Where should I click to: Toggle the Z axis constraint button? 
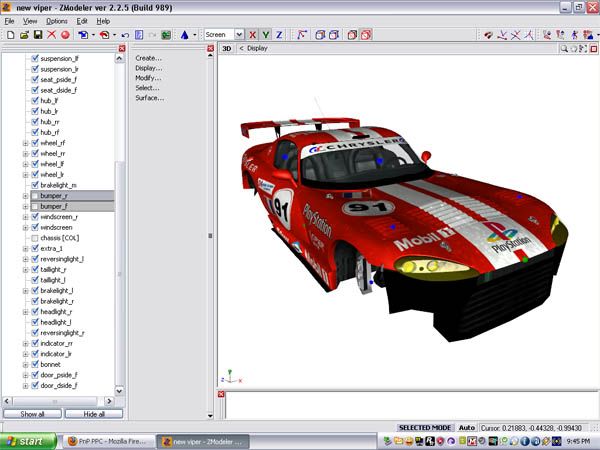click(x=279, y=35)
